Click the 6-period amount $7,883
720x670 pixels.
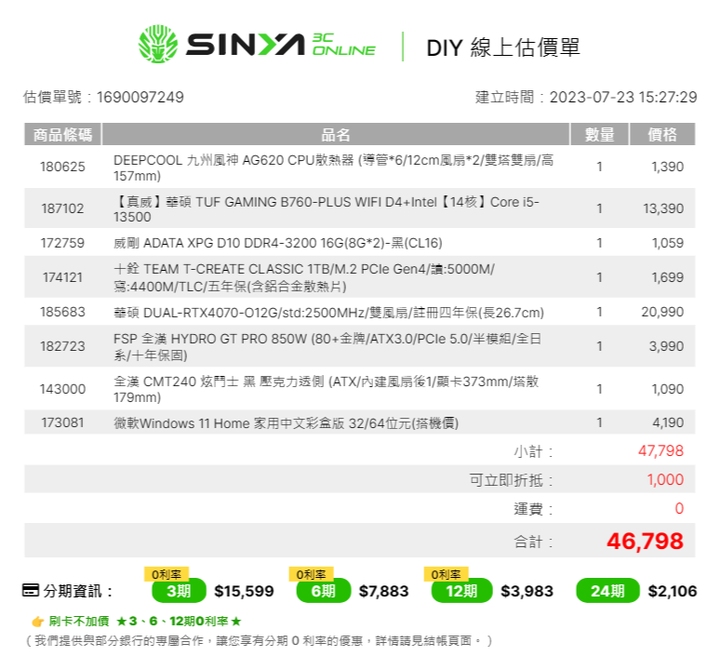383,591
